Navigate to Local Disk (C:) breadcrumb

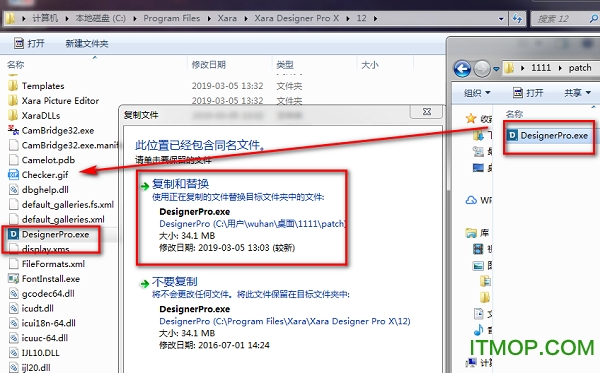pos(100,18)
